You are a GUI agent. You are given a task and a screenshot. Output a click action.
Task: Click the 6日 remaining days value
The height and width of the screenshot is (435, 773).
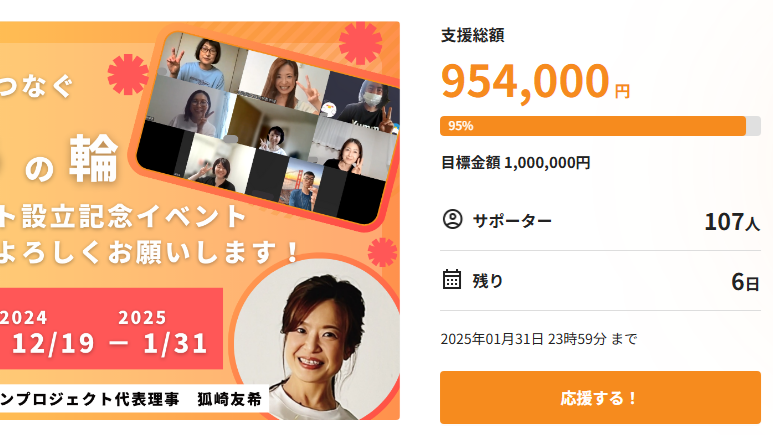coord(745,282)
